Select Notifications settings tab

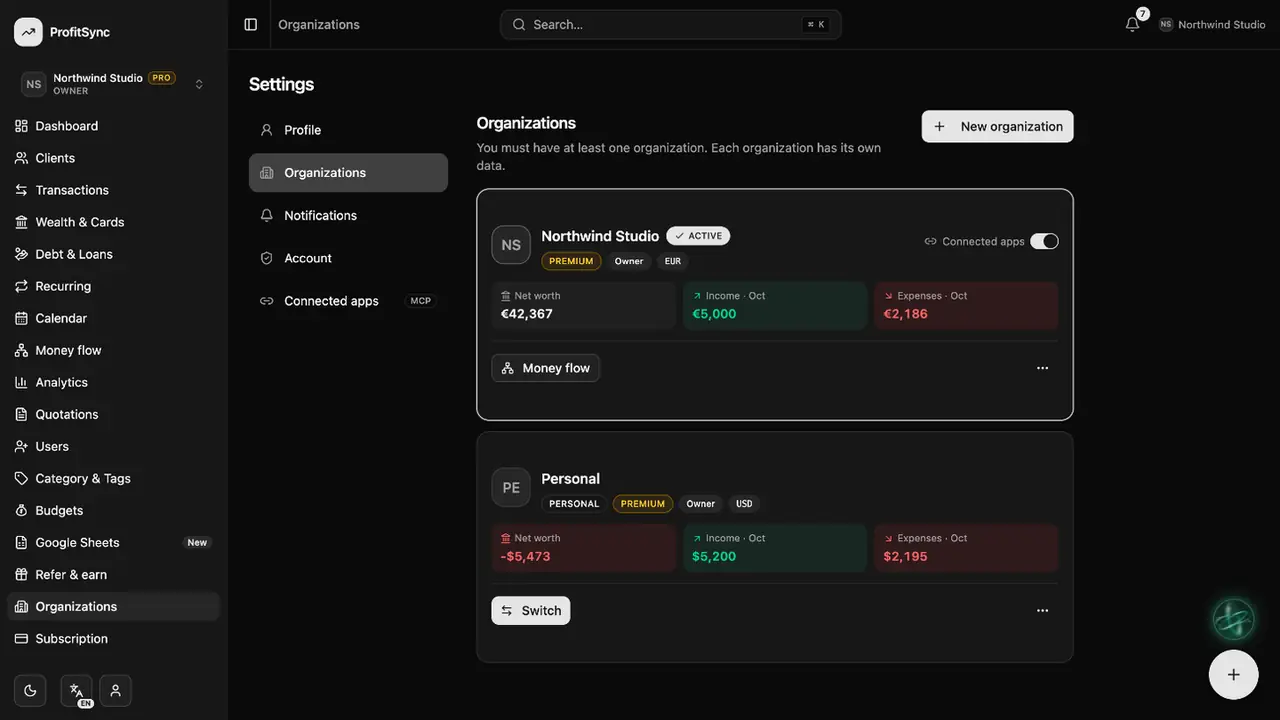click(348, 215)
